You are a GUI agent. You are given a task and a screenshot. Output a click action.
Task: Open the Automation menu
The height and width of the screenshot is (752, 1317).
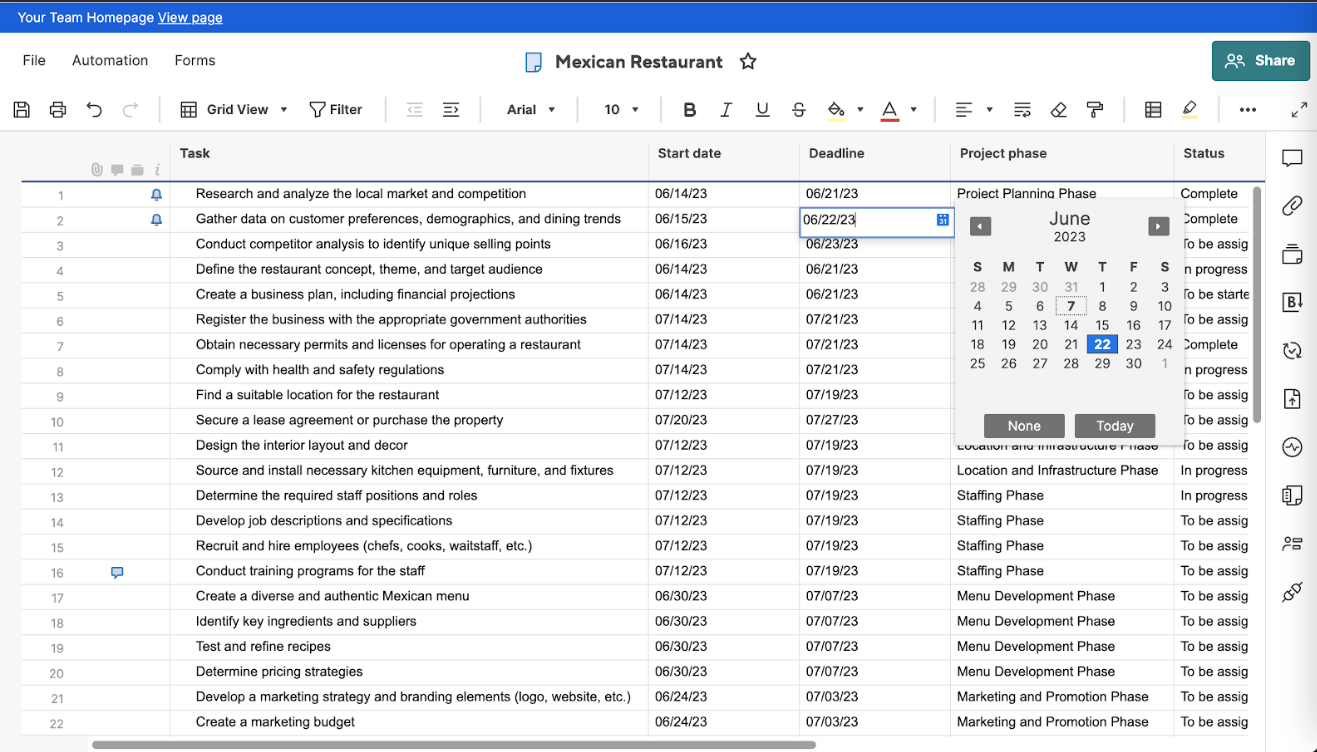click(109, 60)
